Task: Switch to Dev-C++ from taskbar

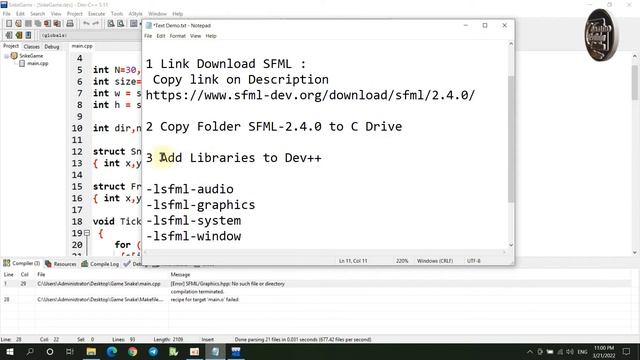Action: tap(236, 351)
